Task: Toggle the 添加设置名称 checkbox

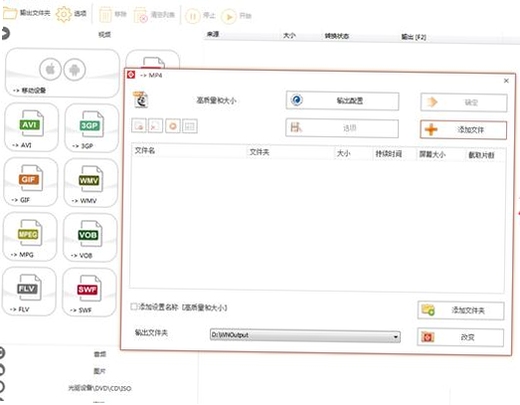Action: tap(134, 306)
